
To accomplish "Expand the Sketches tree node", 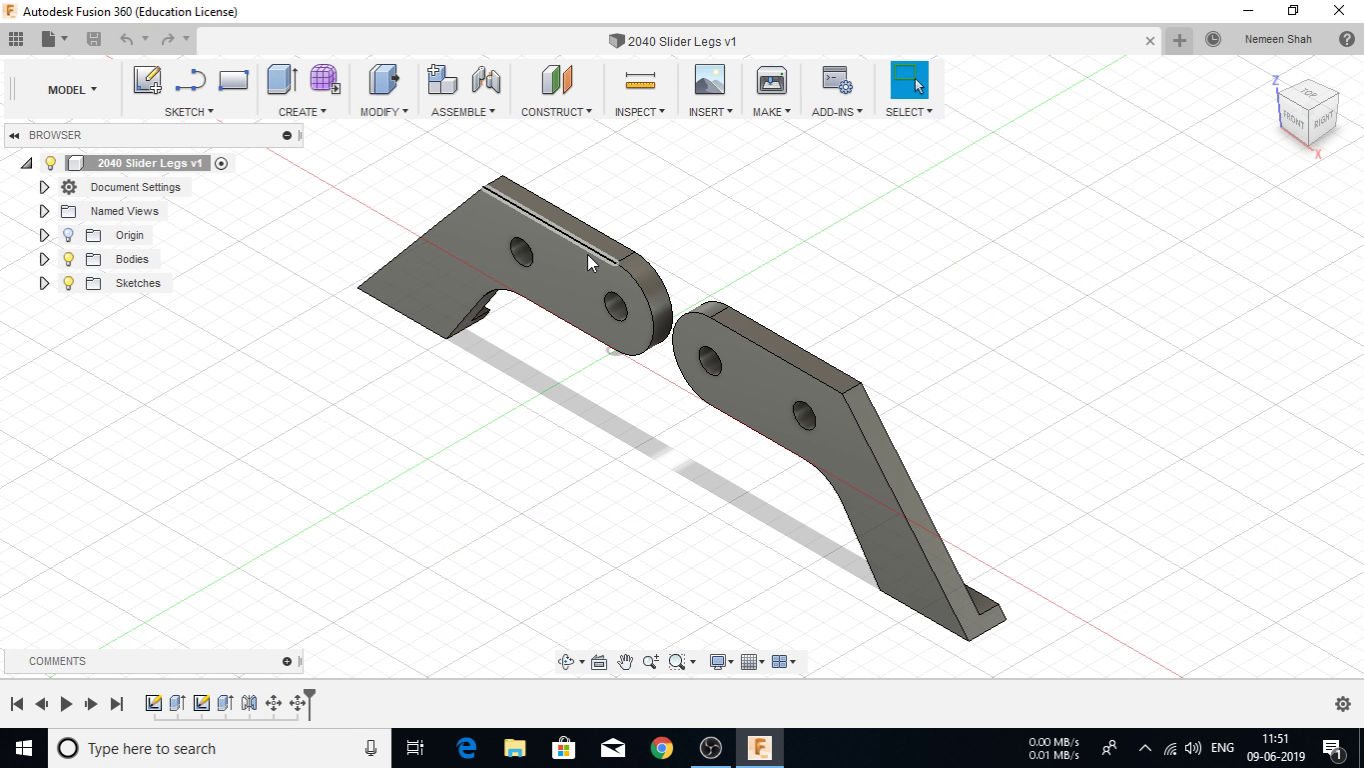I will point(44,283).
